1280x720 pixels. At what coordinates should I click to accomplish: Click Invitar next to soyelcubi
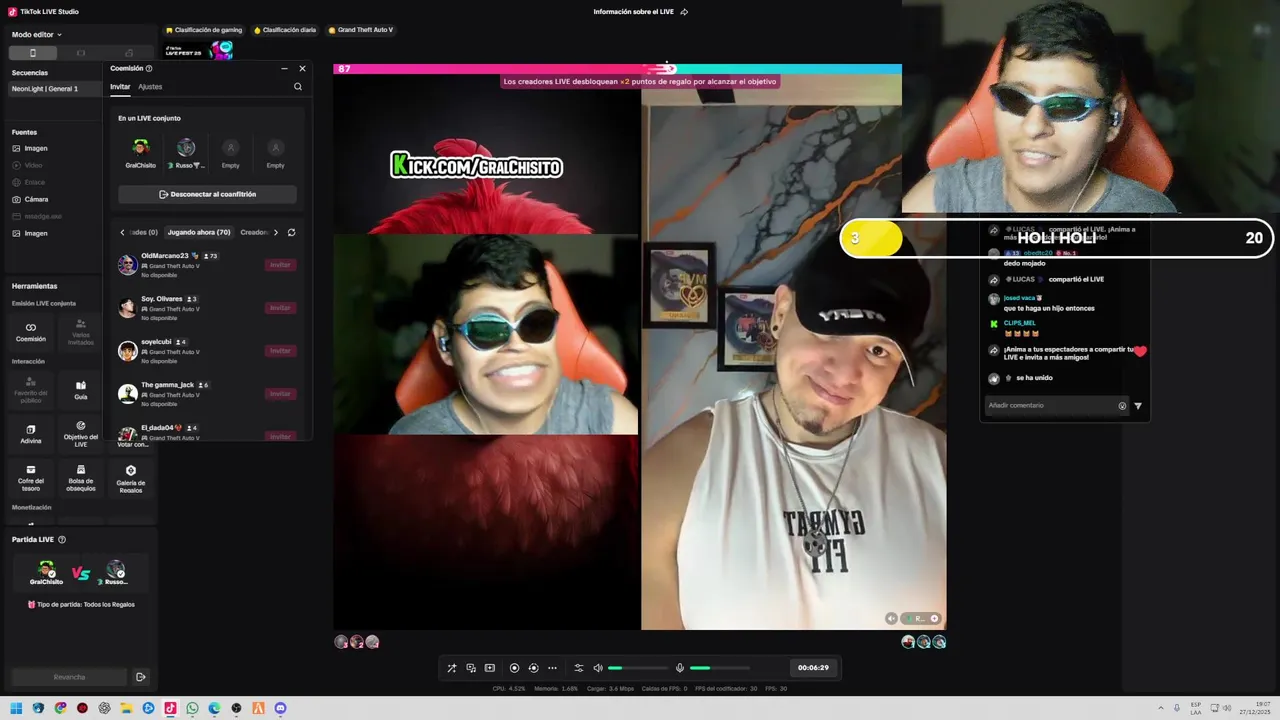280,351
